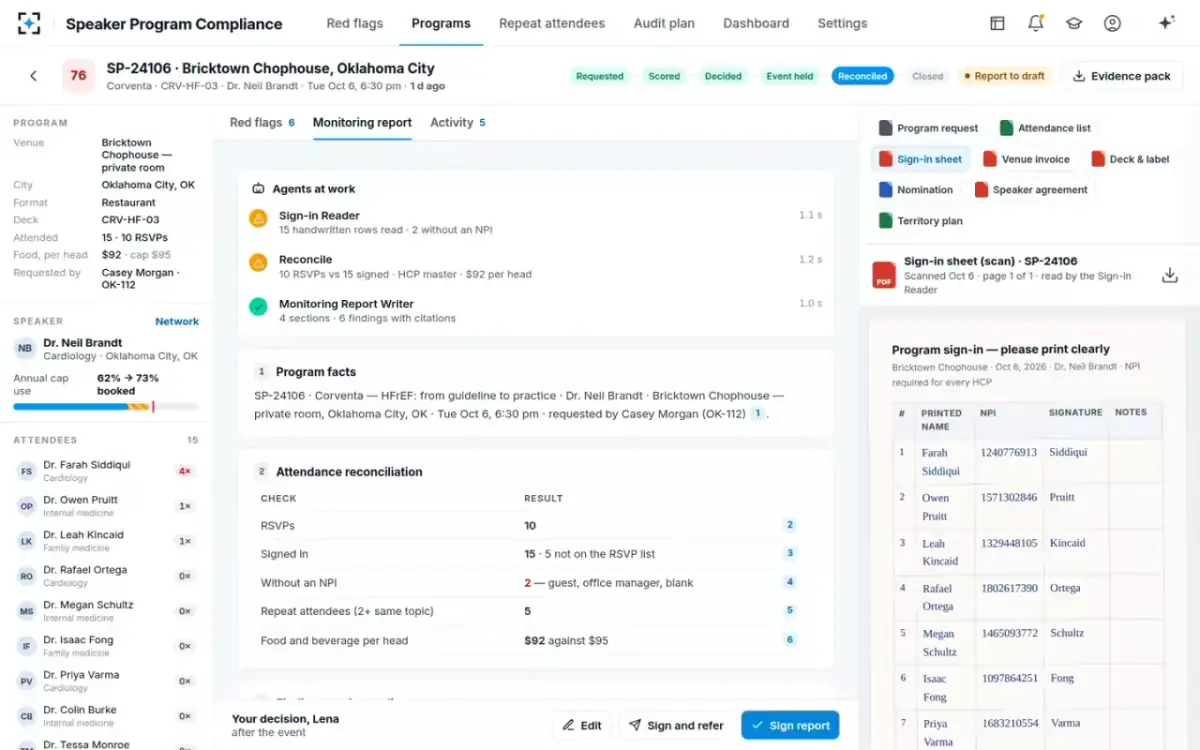The image size is (1200, 750).
Task: Select the Event held stage chip
Action: click(x=789, y=76)
